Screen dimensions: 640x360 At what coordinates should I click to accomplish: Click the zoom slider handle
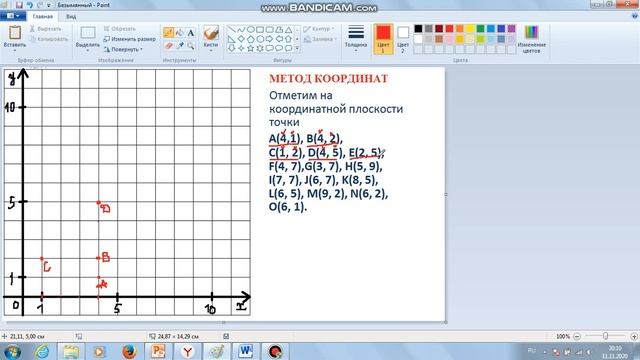606,336
